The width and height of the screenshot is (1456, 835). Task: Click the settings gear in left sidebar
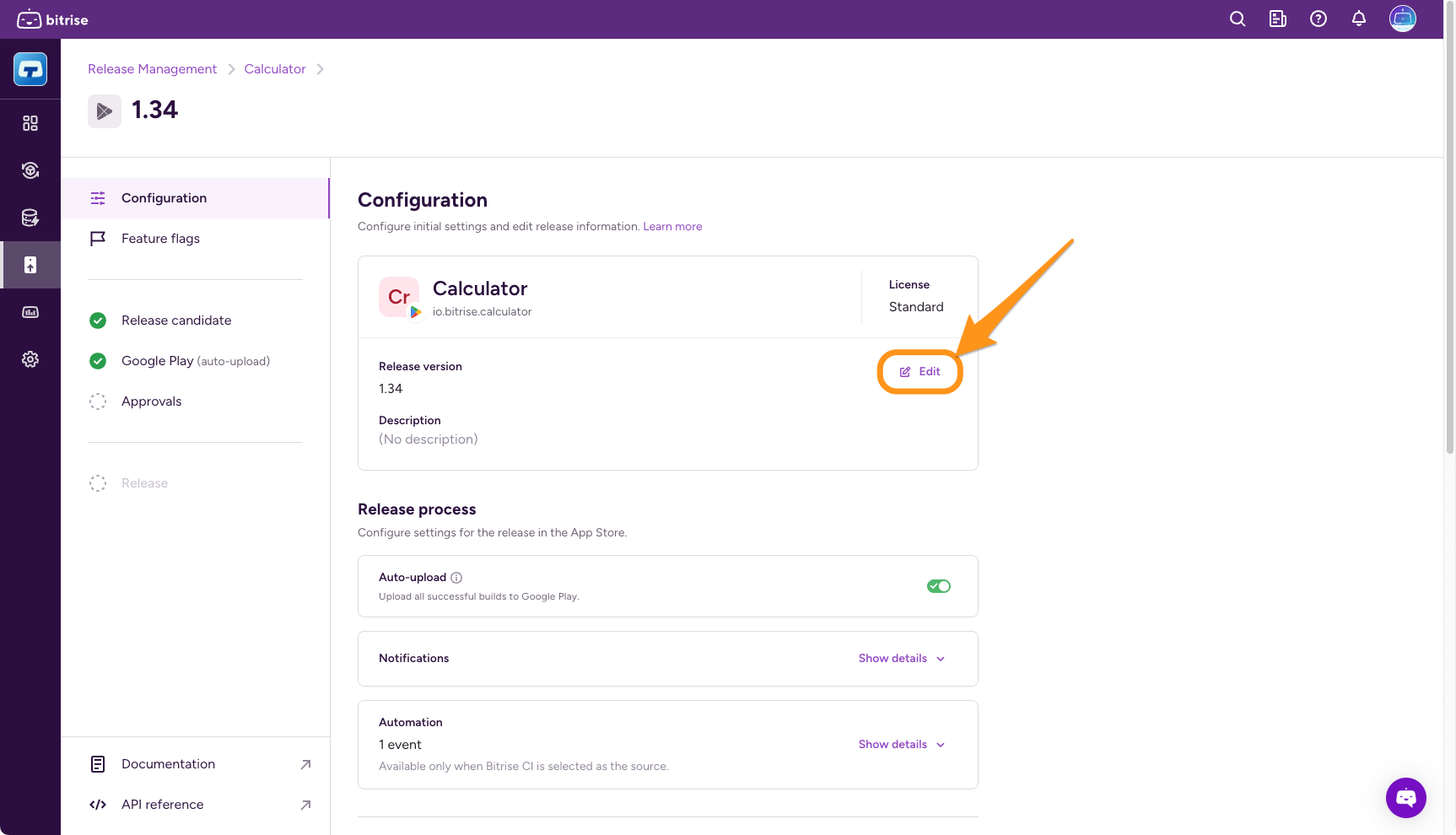[x=30, y=359]
